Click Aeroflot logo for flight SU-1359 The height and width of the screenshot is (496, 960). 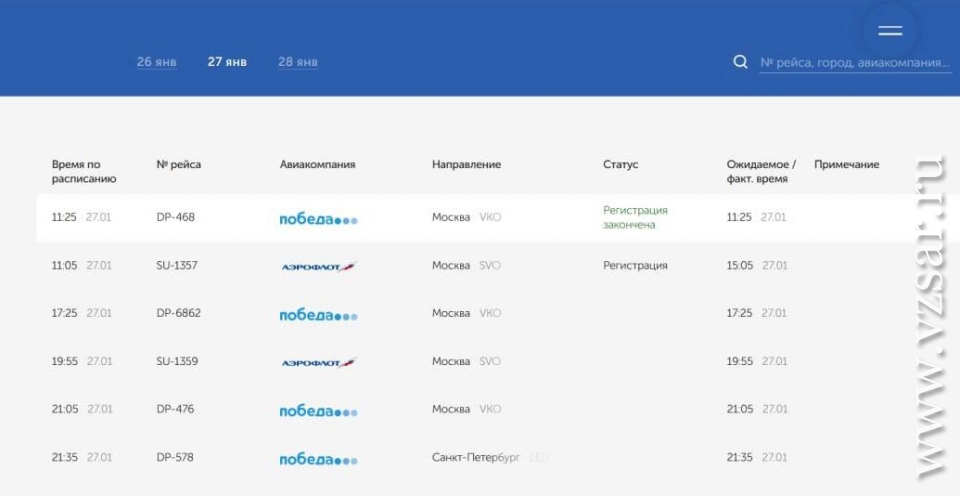point(318,363)
